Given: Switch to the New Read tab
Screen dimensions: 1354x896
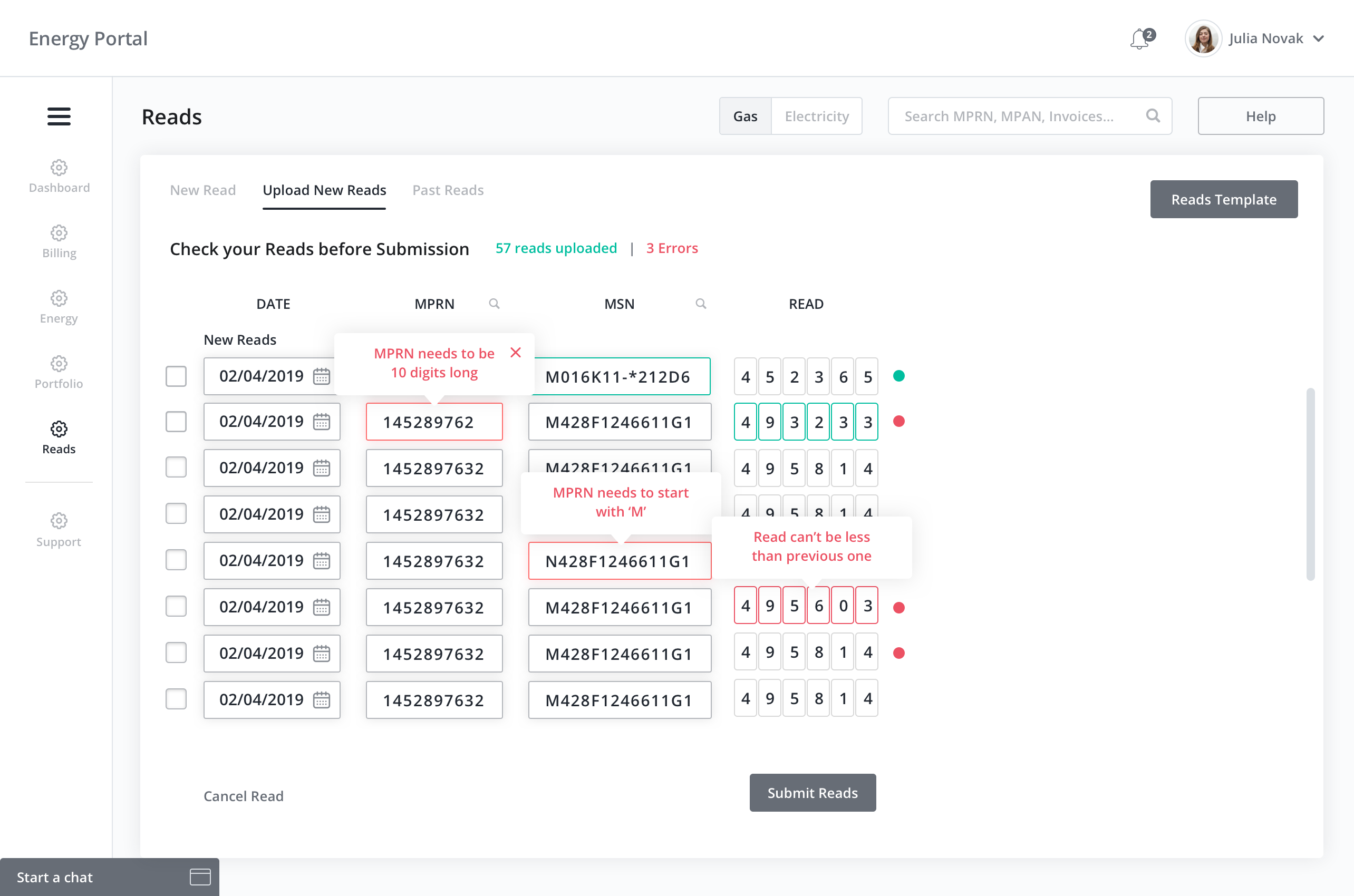Looking at the screenshot, I should pos(202,190).
